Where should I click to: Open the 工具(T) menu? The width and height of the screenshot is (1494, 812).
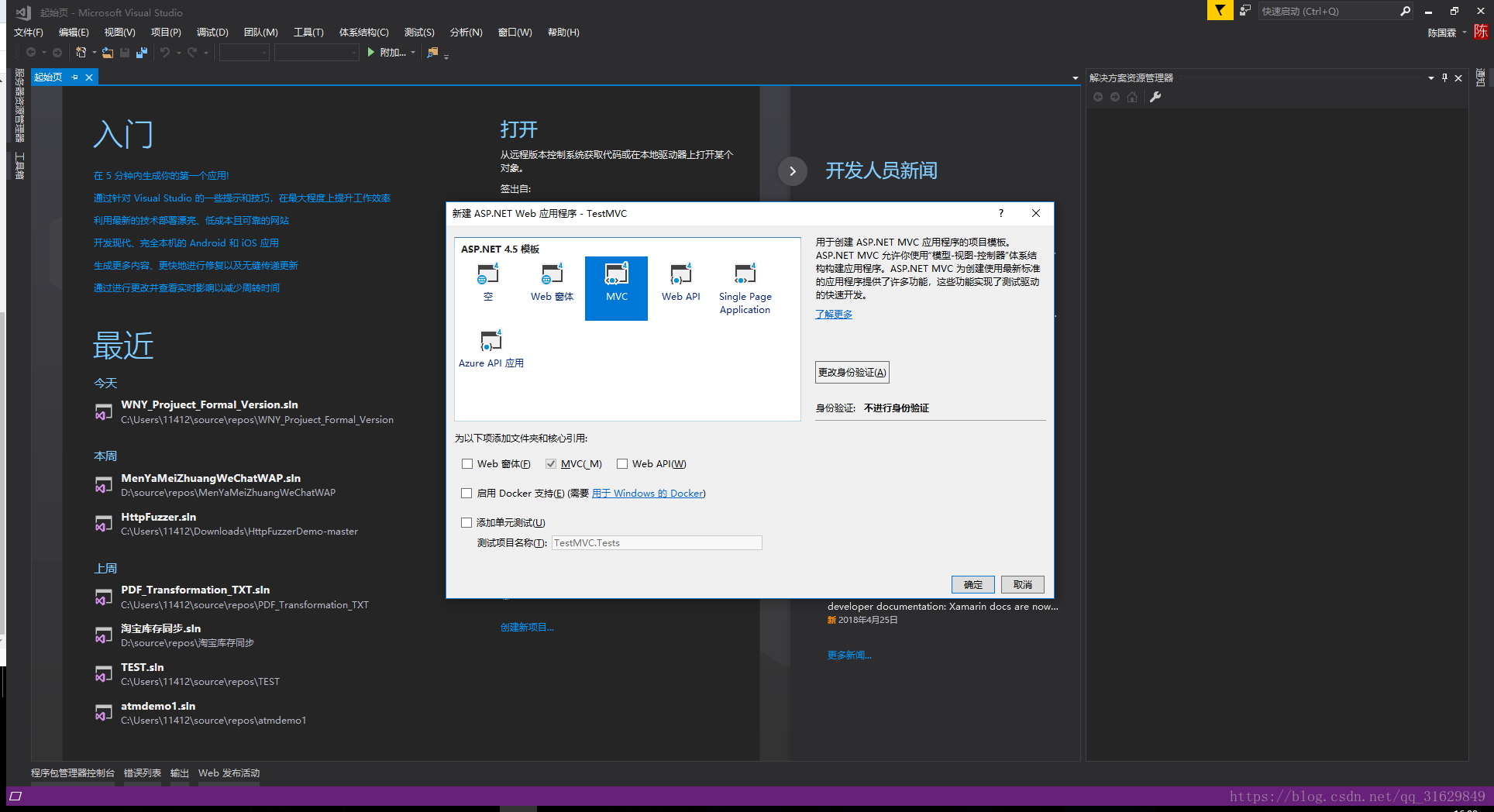pyautogui.click(x=308, y=33)
